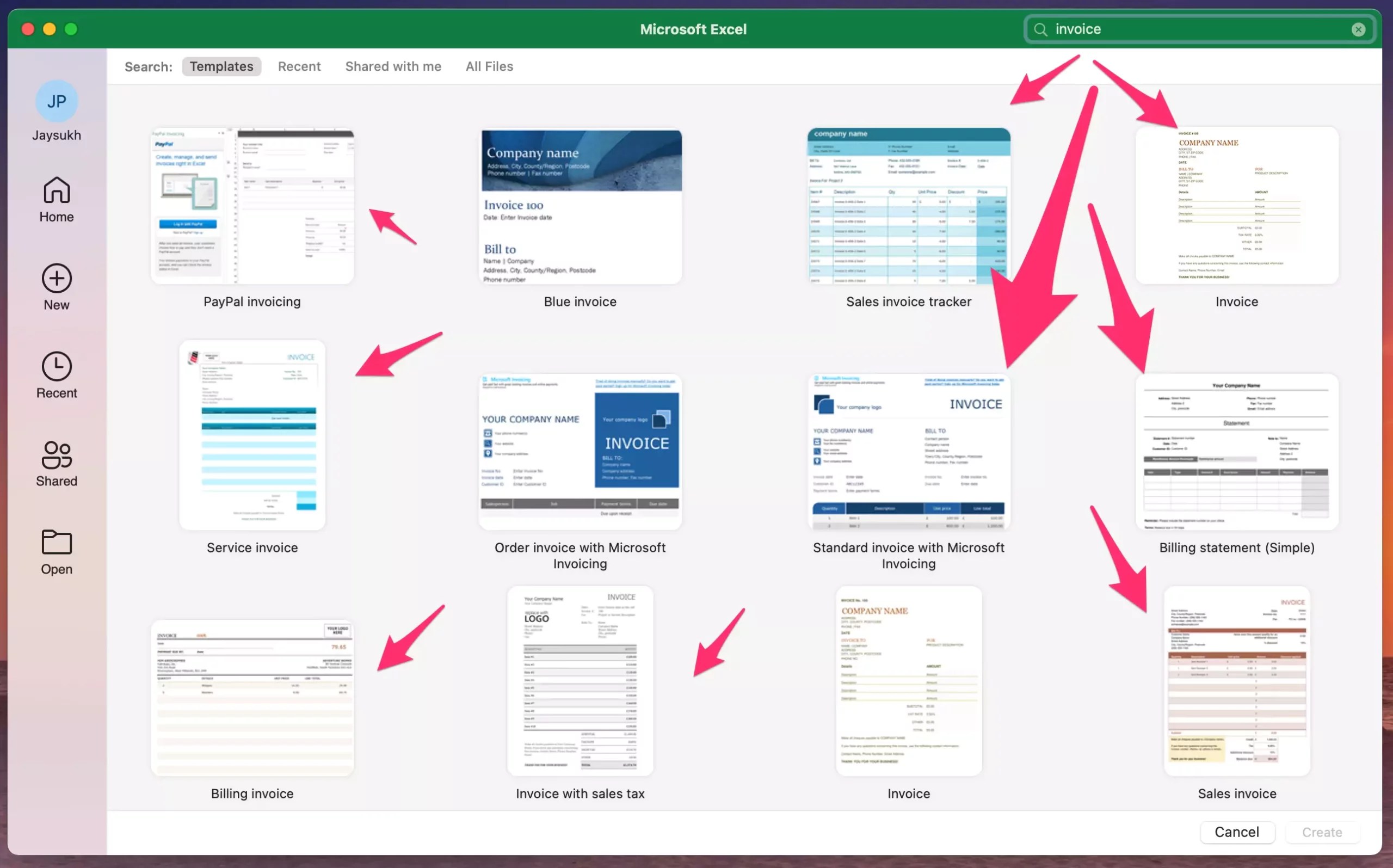
Task: Choose the PayPal invoicing template
Action: [252, 206]
